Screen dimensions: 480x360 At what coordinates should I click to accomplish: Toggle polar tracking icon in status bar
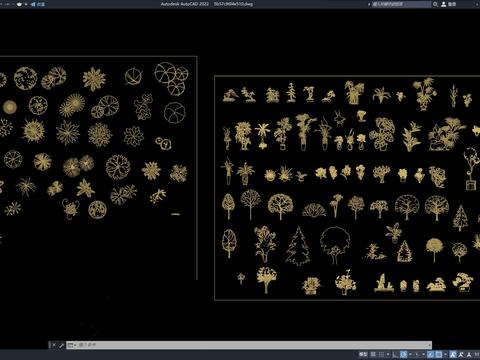pyautogui.click(x=403, y=354)
